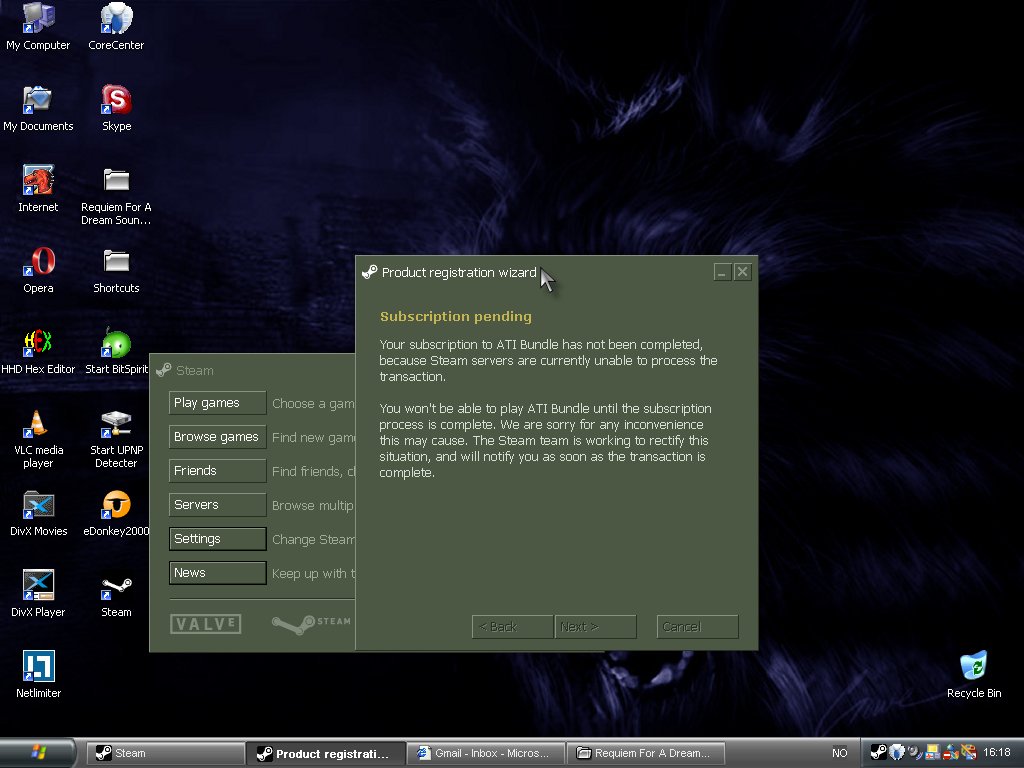Open the My Computer desktop icon
1024x768 pixels.
[x=38, y=27]
